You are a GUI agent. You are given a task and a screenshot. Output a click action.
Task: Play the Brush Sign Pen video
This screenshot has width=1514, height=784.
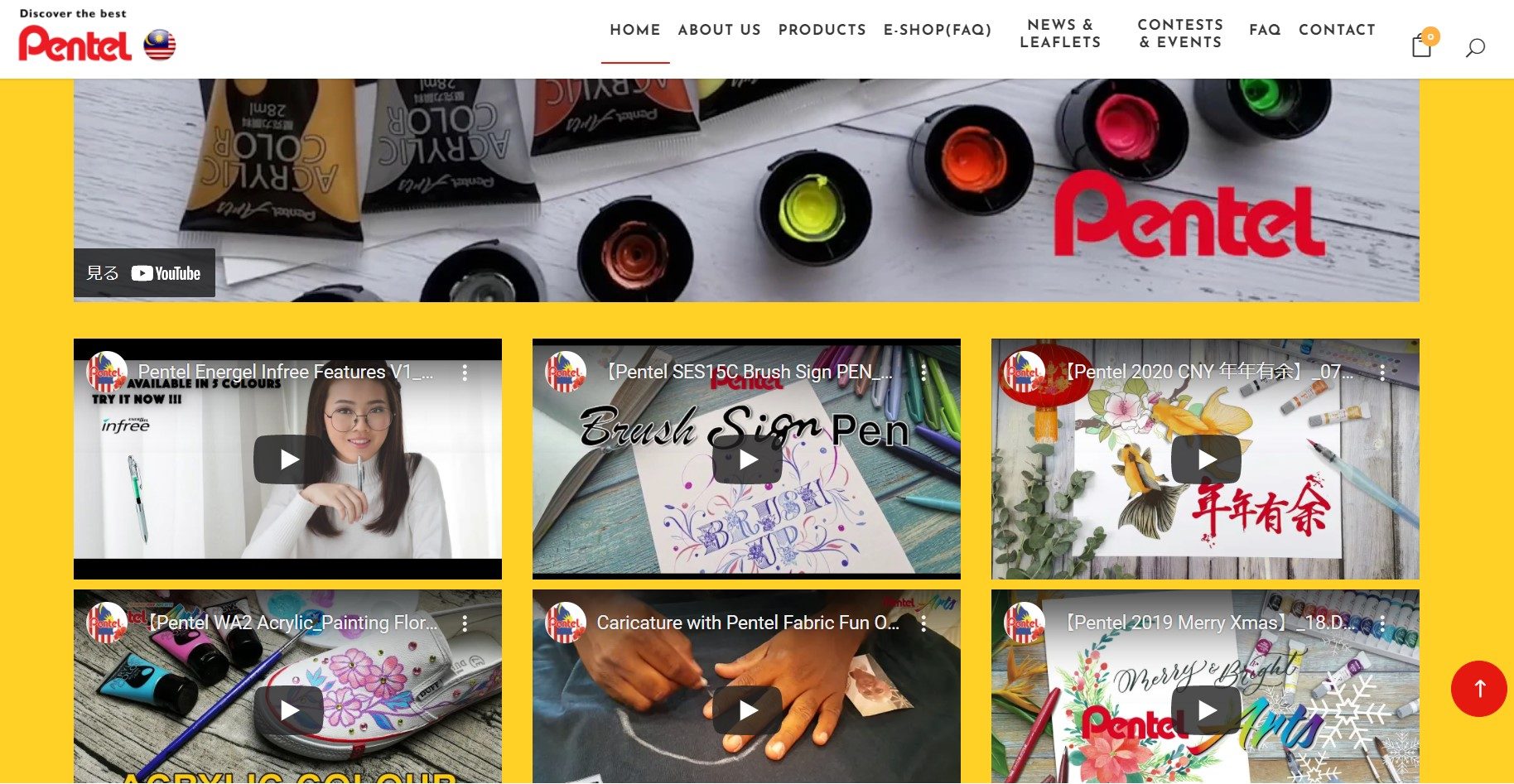tap(747, 459)
